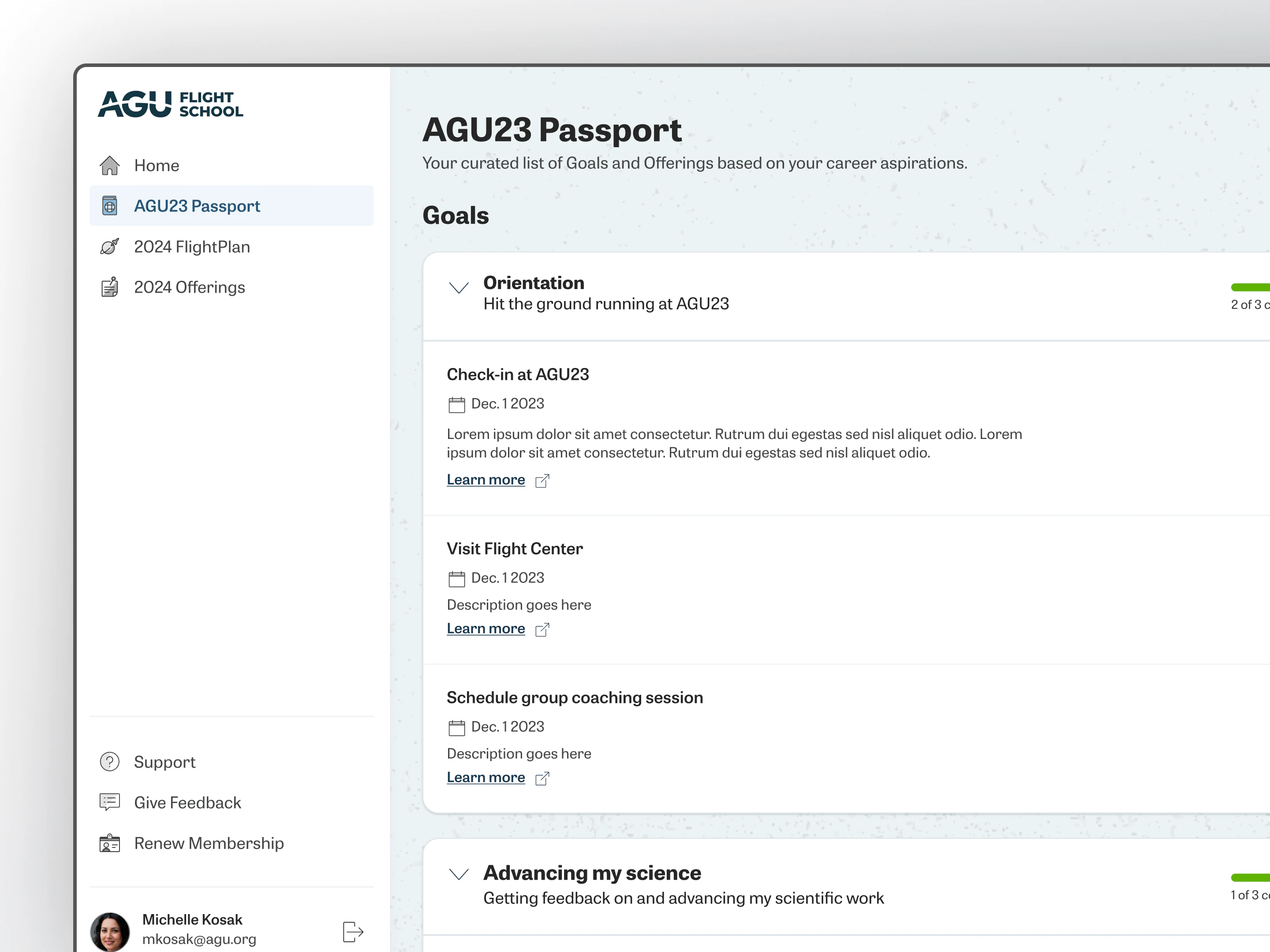Collapse the Advancing my science section
Viewport: 1270px width, 952px height.
pyautogui.click(x=459, y=874)
